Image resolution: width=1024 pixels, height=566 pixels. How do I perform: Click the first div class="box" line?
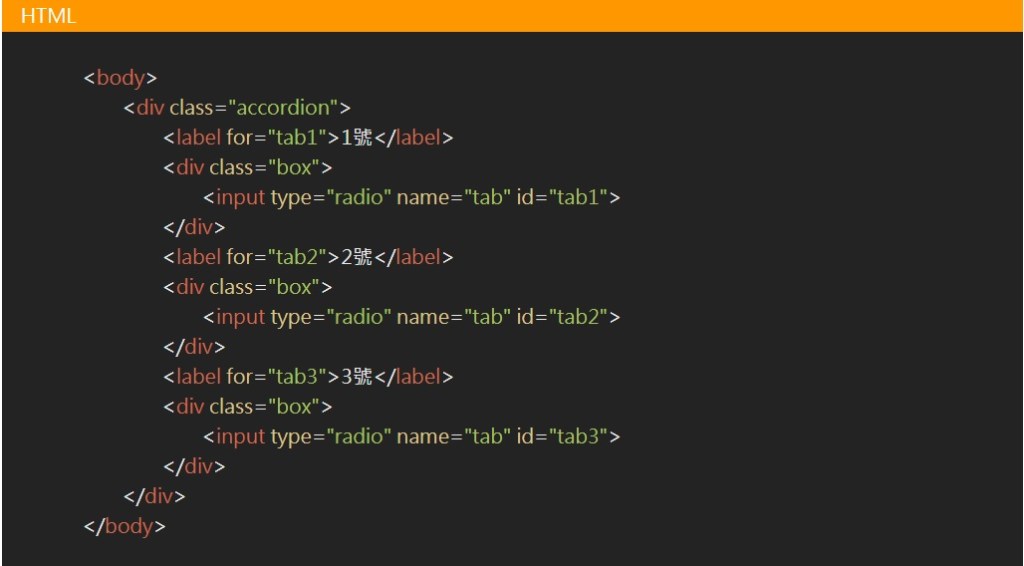click(248, 168)
